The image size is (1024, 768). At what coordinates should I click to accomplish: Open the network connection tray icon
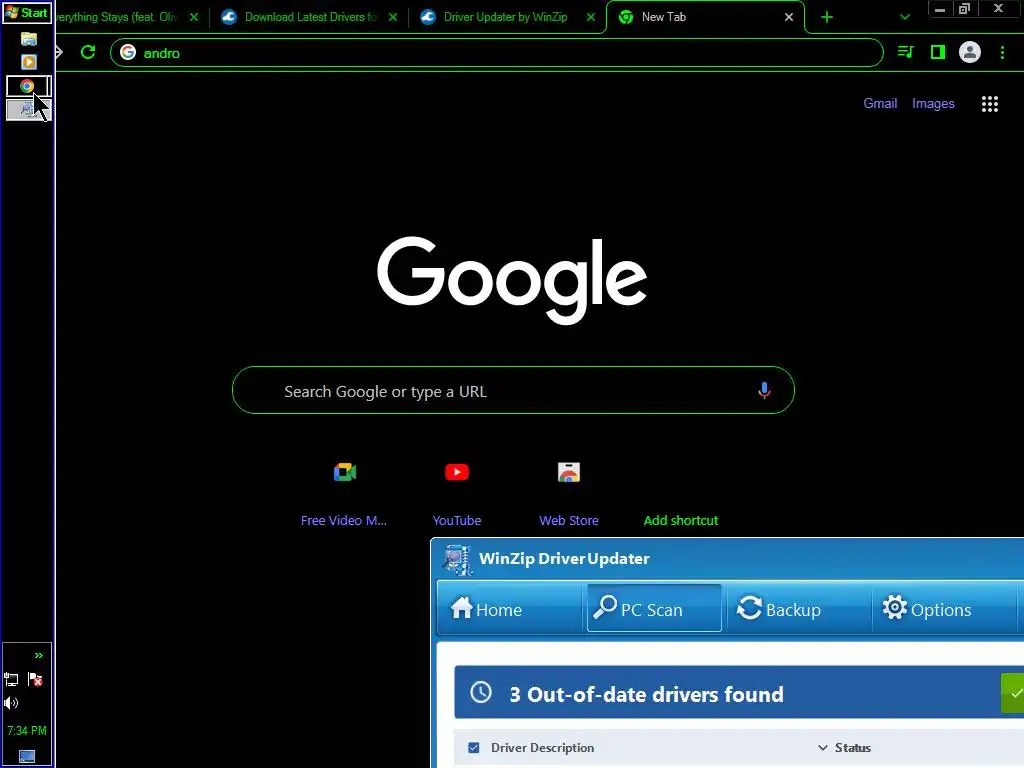(11, 679)
